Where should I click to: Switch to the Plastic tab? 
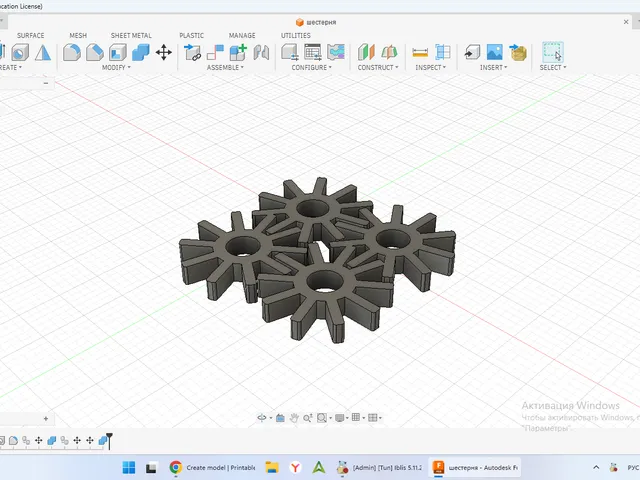(191, 36)
